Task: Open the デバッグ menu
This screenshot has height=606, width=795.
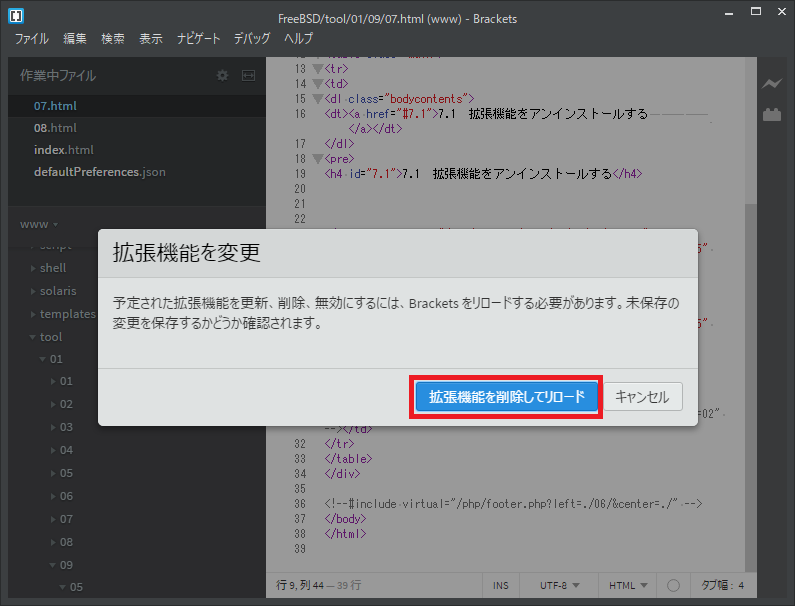Action: [x=251, y=39]
